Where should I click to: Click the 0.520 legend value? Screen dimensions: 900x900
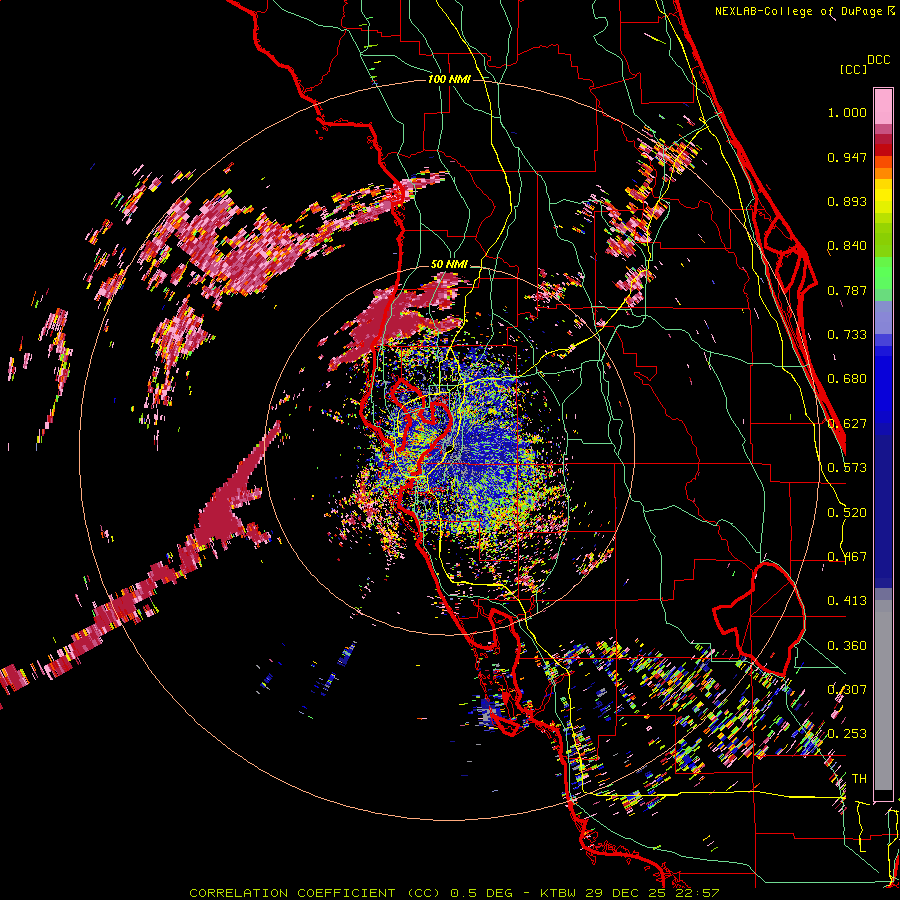[x=847, y=513]
